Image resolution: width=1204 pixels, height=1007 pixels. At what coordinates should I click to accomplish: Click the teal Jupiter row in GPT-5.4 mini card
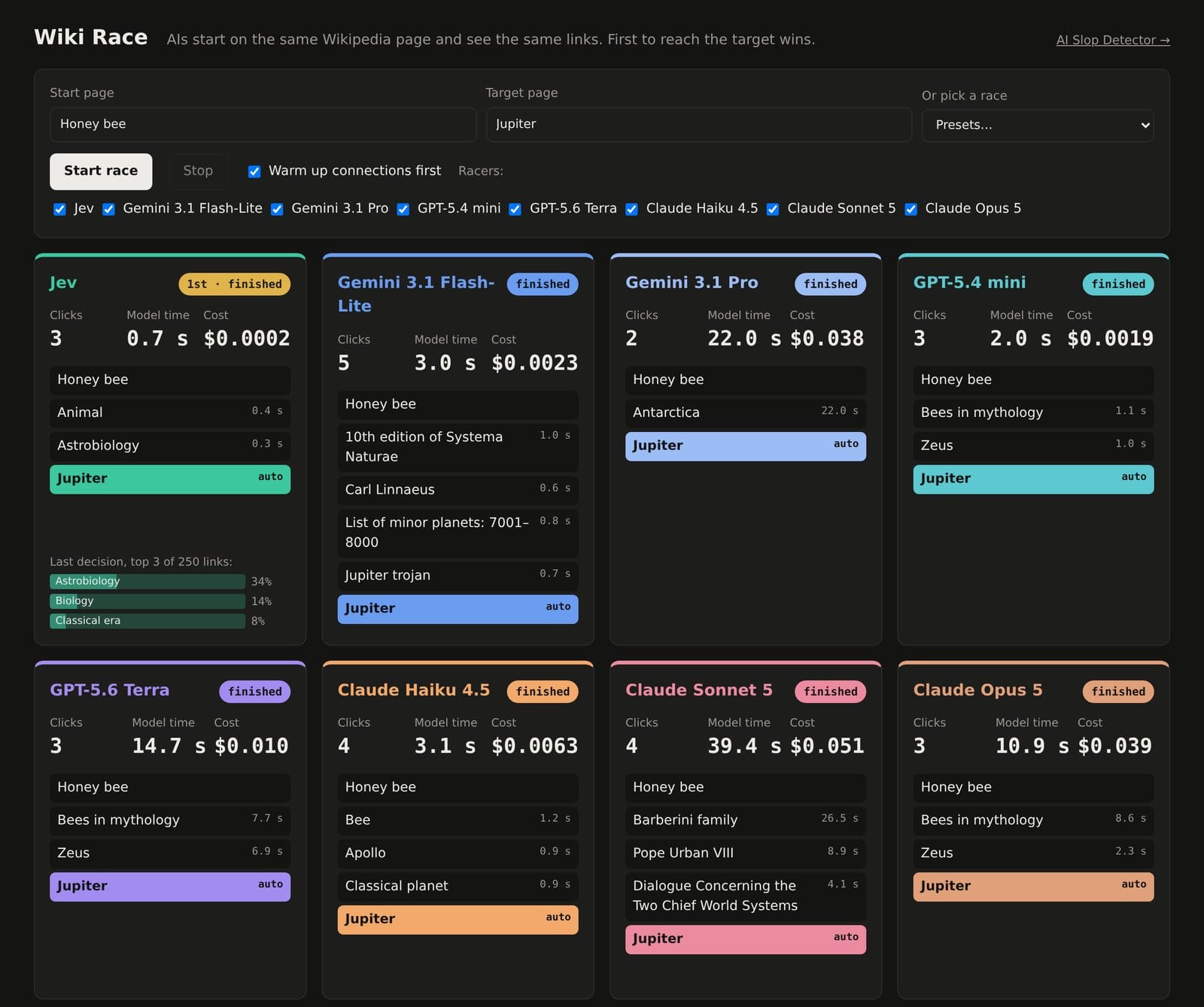pyautogui.click(x=1033, y=479)
